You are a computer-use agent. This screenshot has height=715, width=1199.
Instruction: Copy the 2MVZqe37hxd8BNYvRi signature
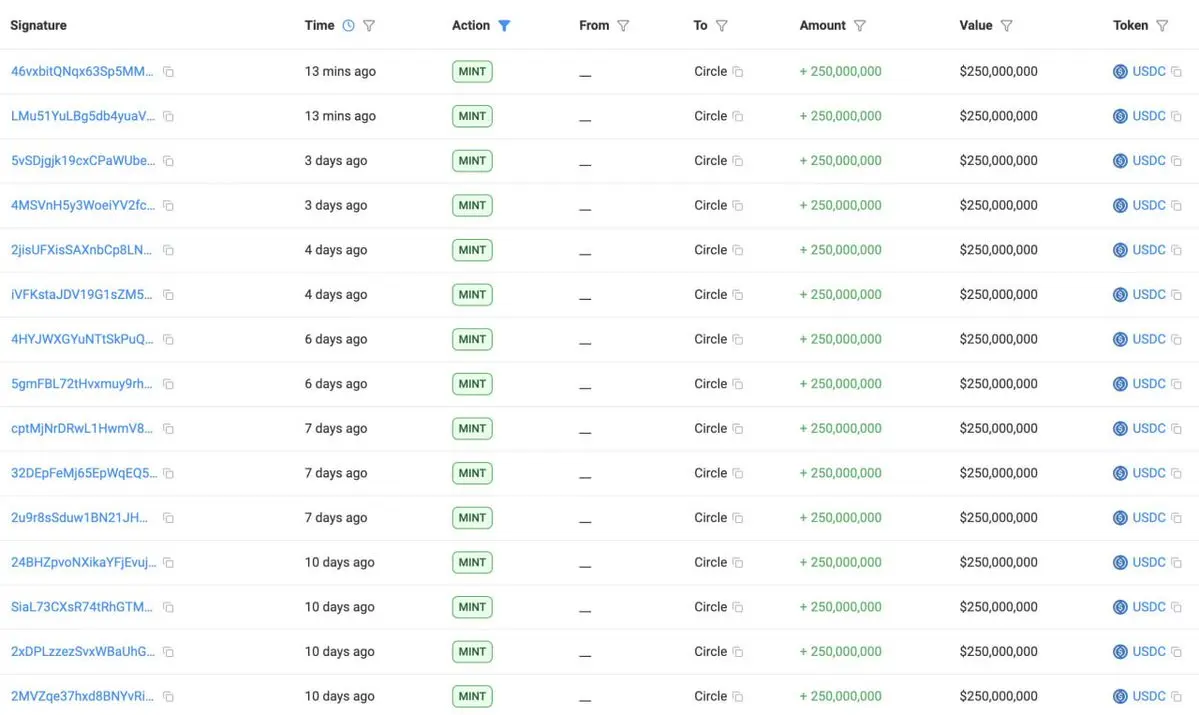168,697
